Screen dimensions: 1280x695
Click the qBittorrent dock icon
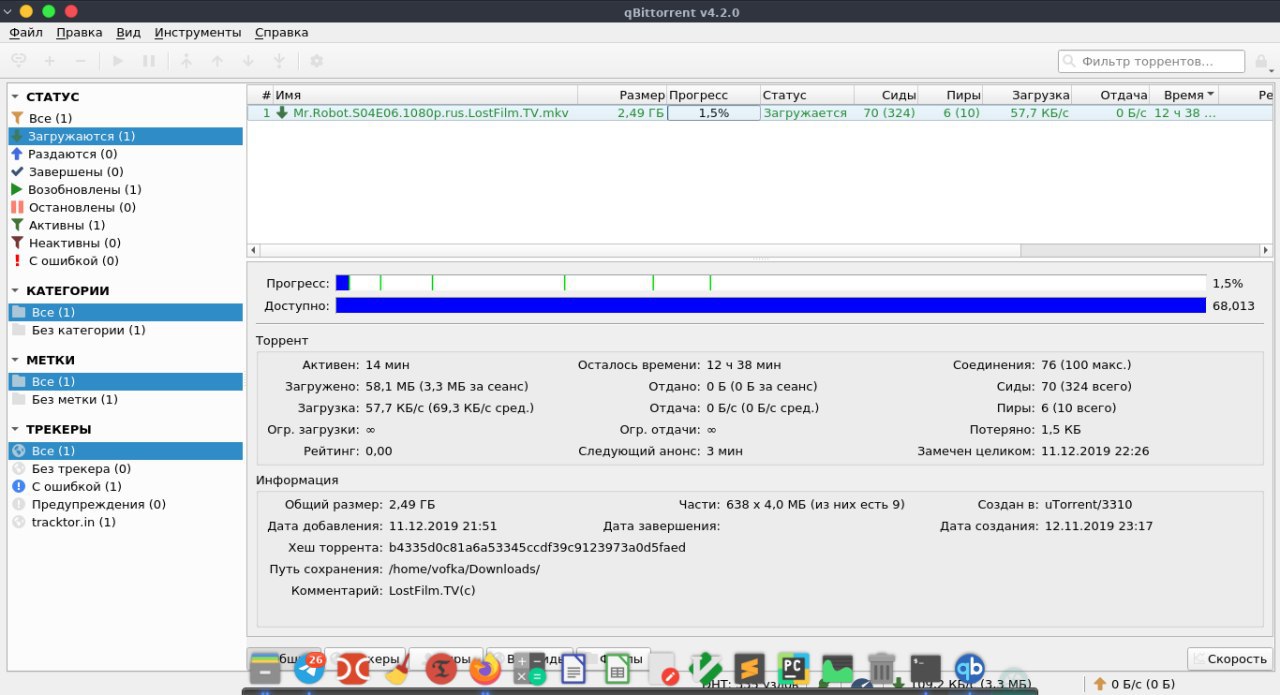click(x=970, y=669)
